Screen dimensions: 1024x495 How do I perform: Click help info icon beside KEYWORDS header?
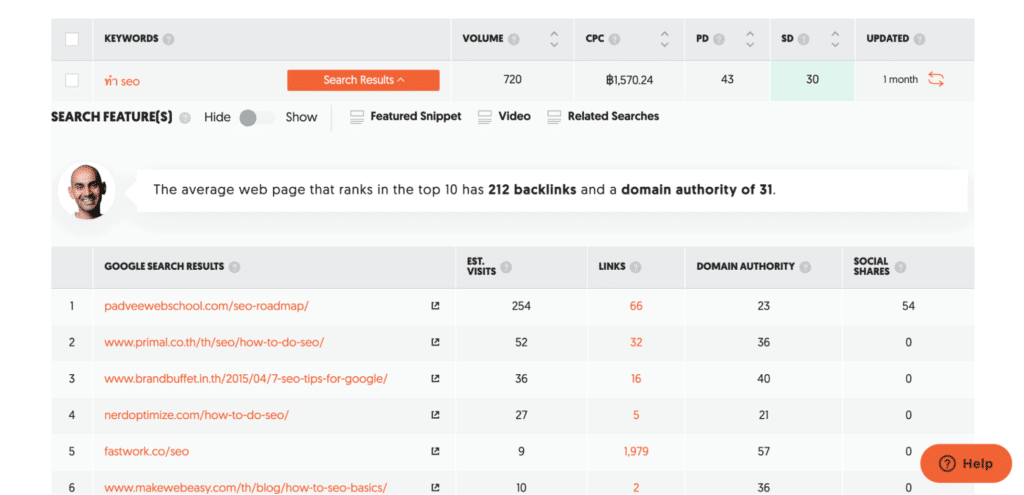coord(169,40)
